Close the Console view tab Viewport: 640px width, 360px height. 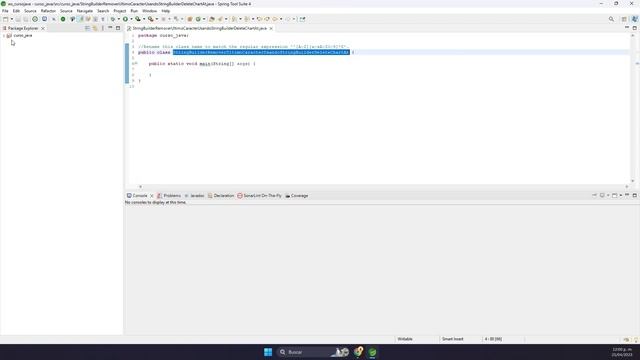point(152,196)
